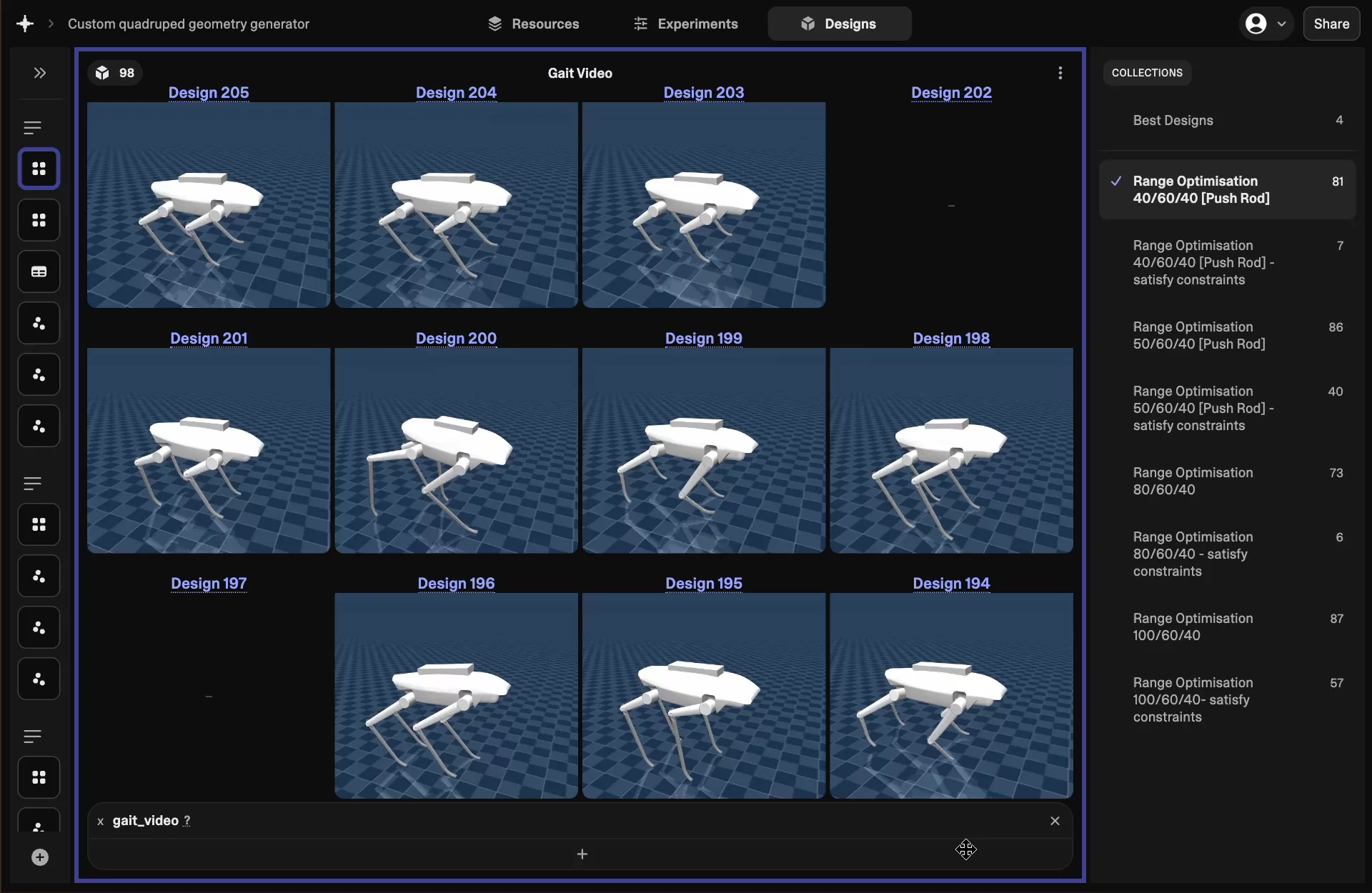Click the Design 198 gait video thumbnail

[x=951, y=450]
